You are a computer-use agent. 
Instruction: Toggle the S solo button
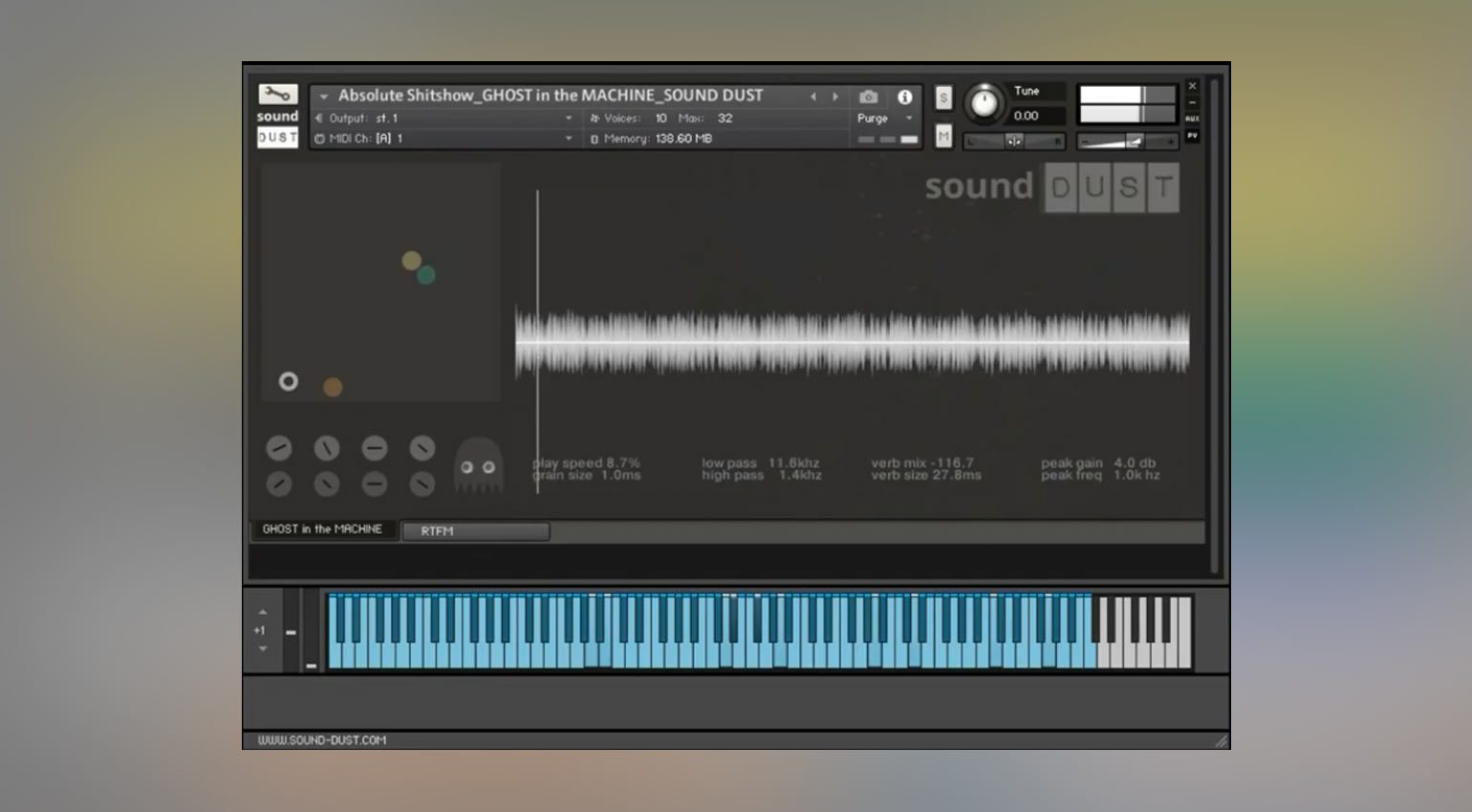point(943,97)
